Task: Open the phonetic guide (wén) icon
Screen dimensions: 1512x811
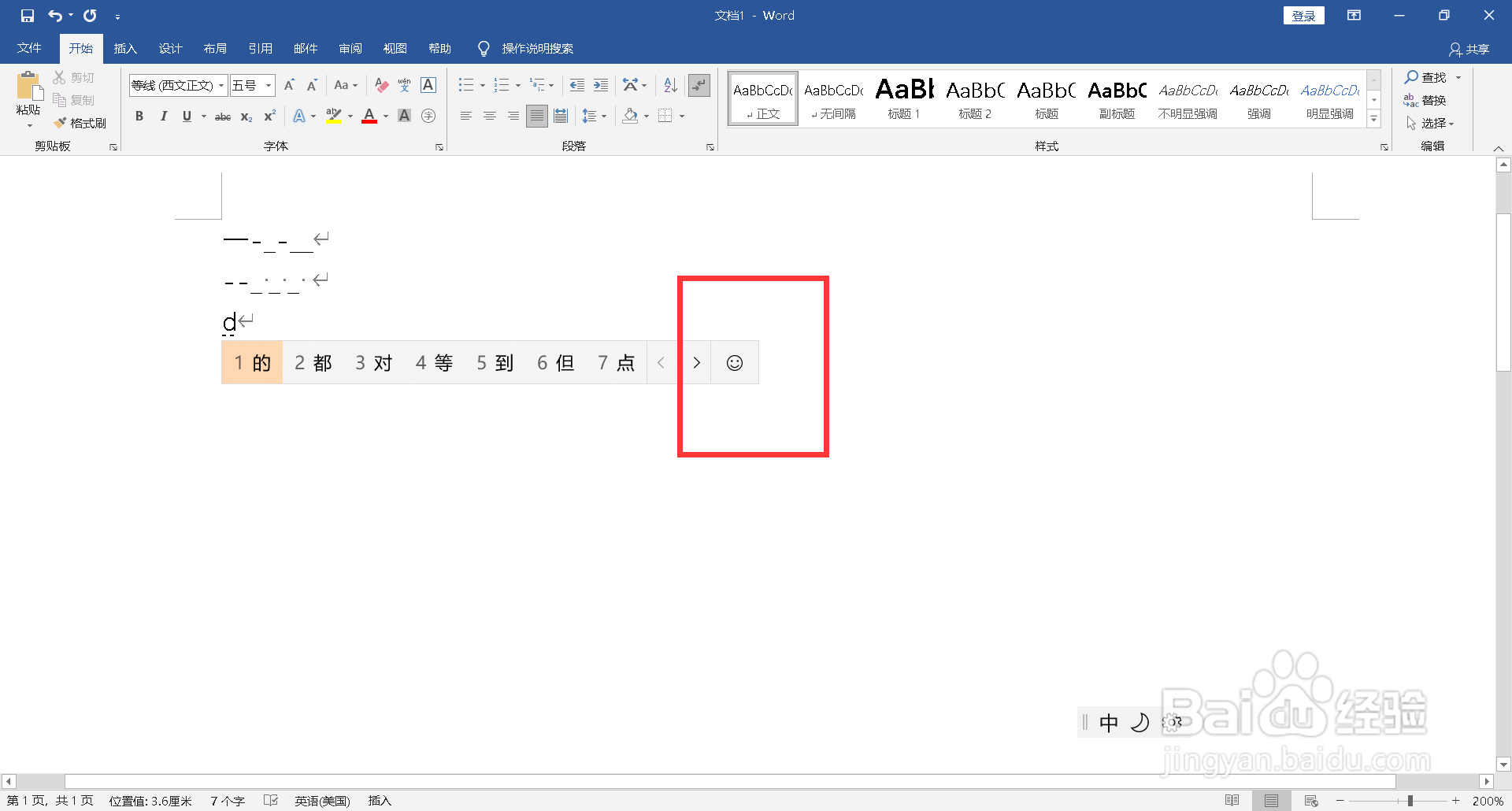Action: (x=405, y=85)
